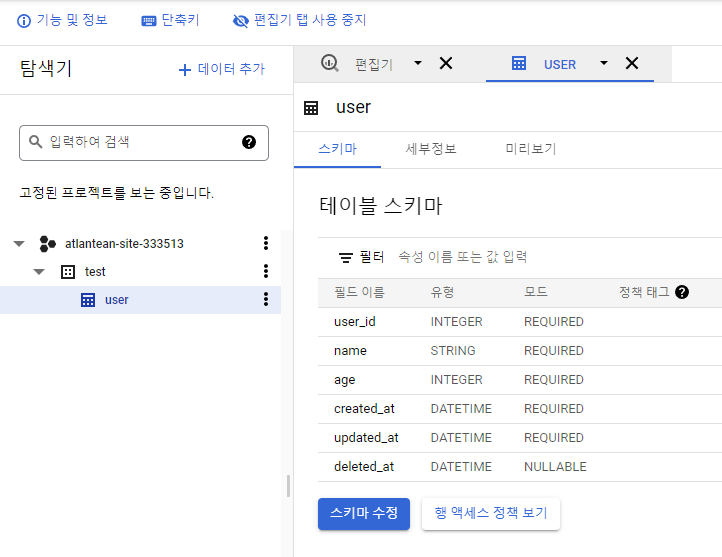
Task: Click the 정책 태그 help icon
Action: pos(682,292)
